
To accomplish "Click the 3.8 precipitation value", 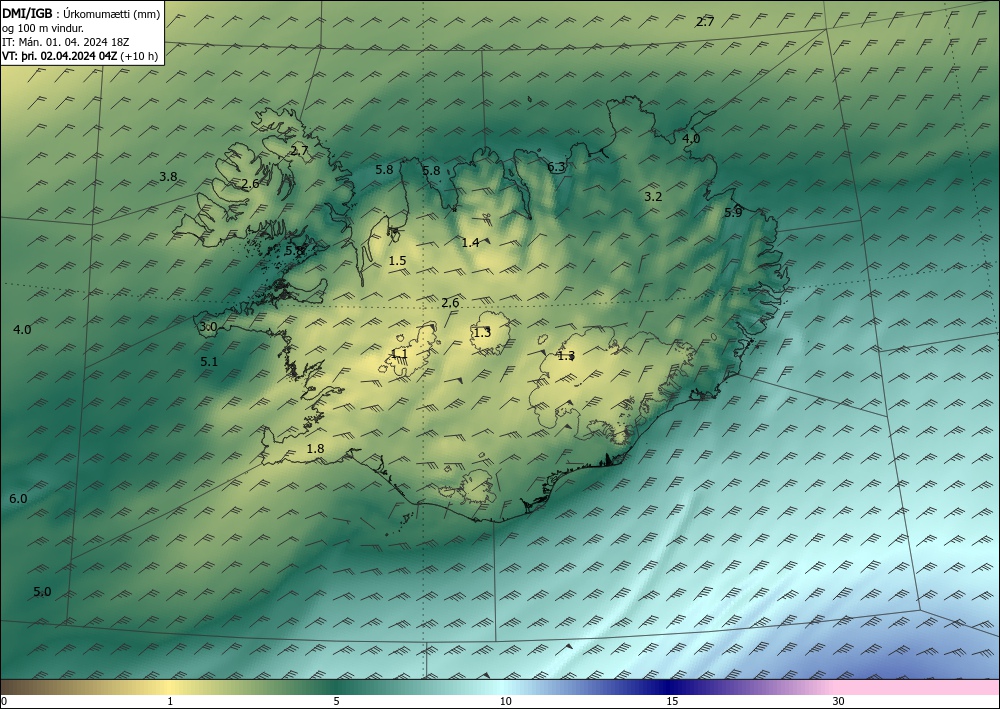I will tap(168, 177).
